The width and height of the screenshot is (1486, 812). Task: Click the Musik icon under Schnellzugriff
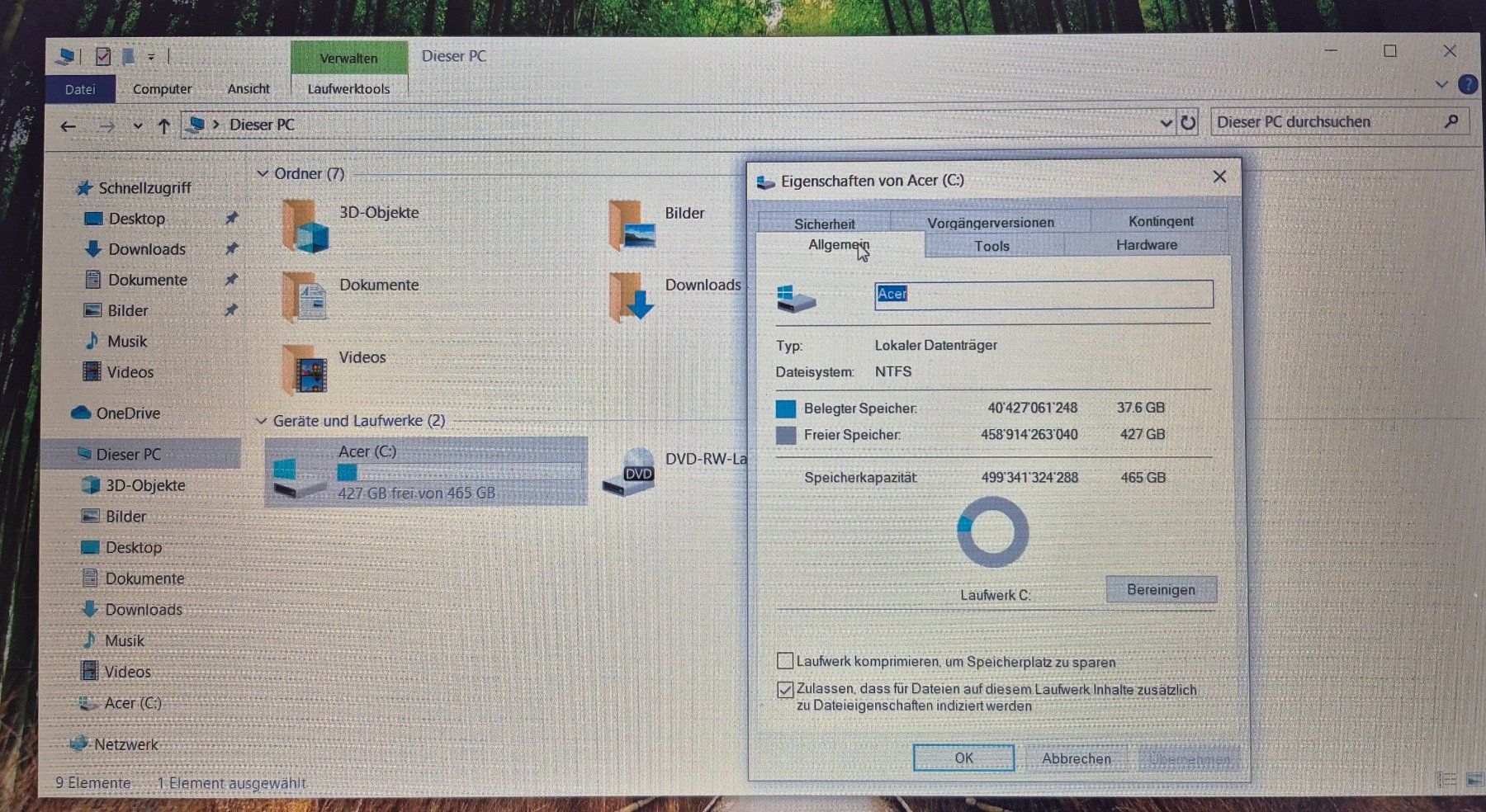tap(92, 341)
